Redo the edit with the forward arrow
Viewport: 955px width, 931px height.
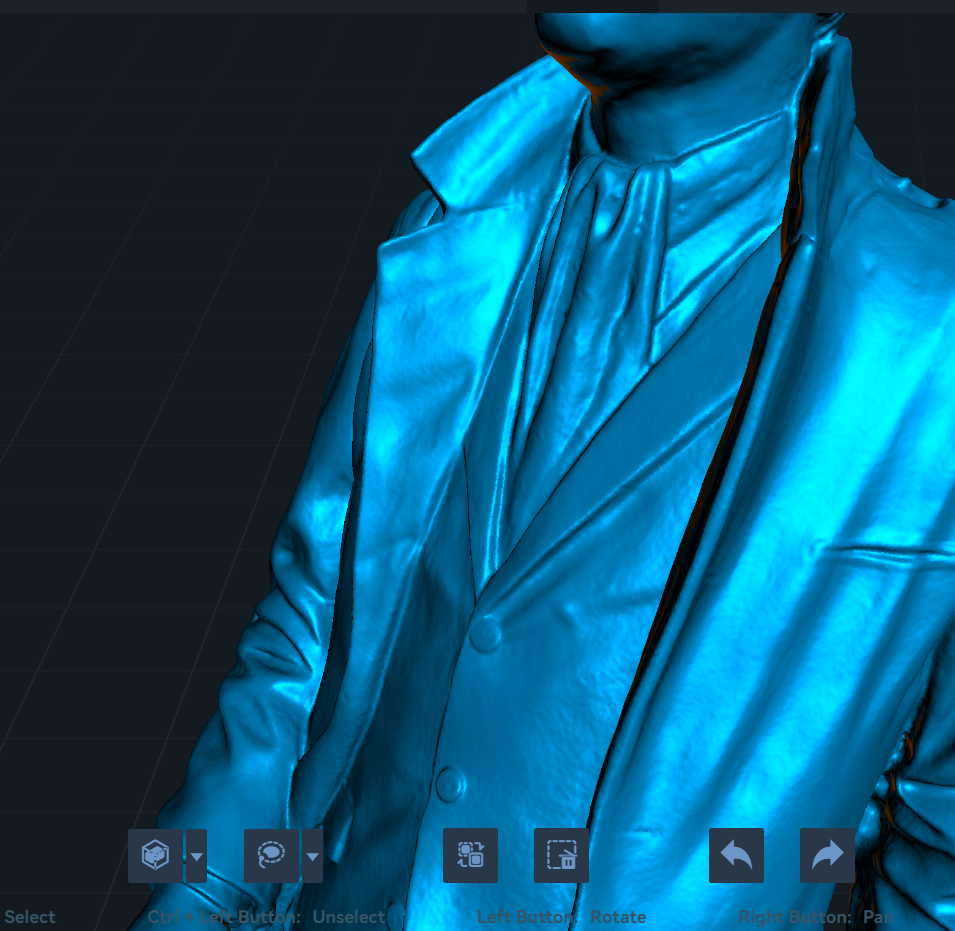click(827, 856)
